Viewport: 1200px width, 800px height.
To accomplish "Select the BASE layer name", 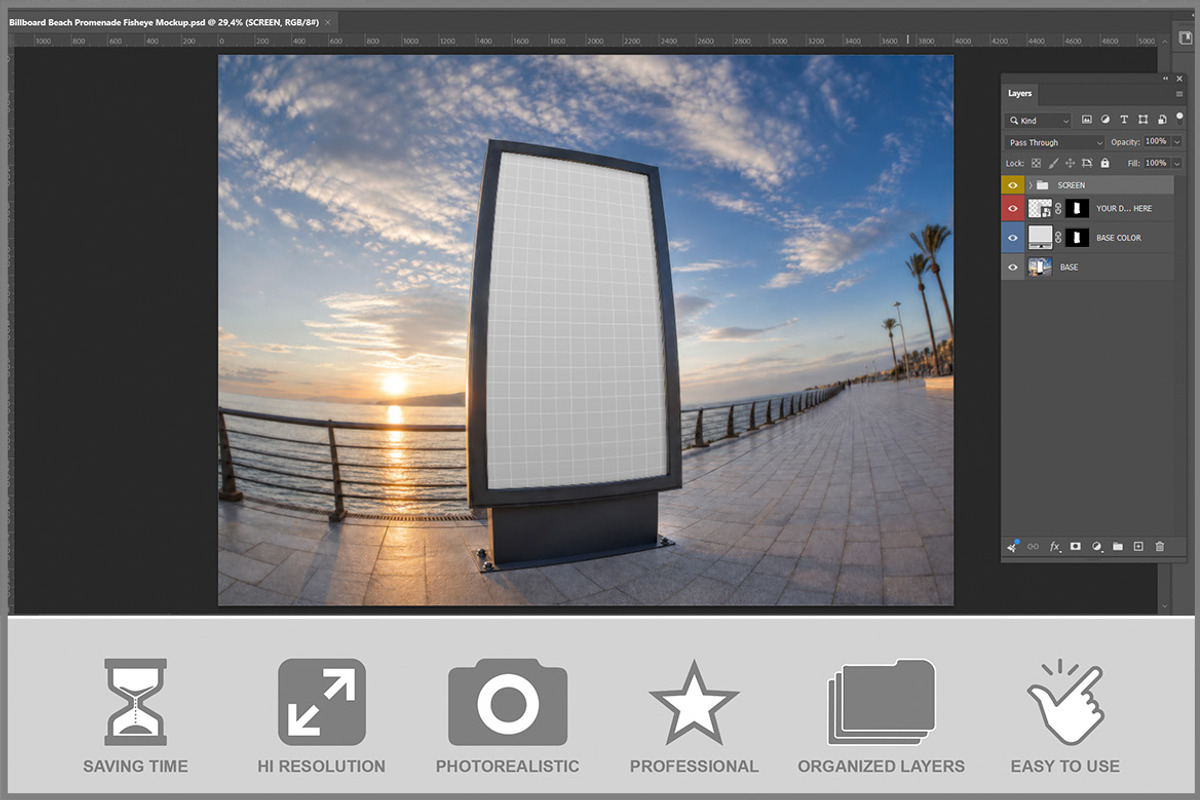I will [1069, 267].
